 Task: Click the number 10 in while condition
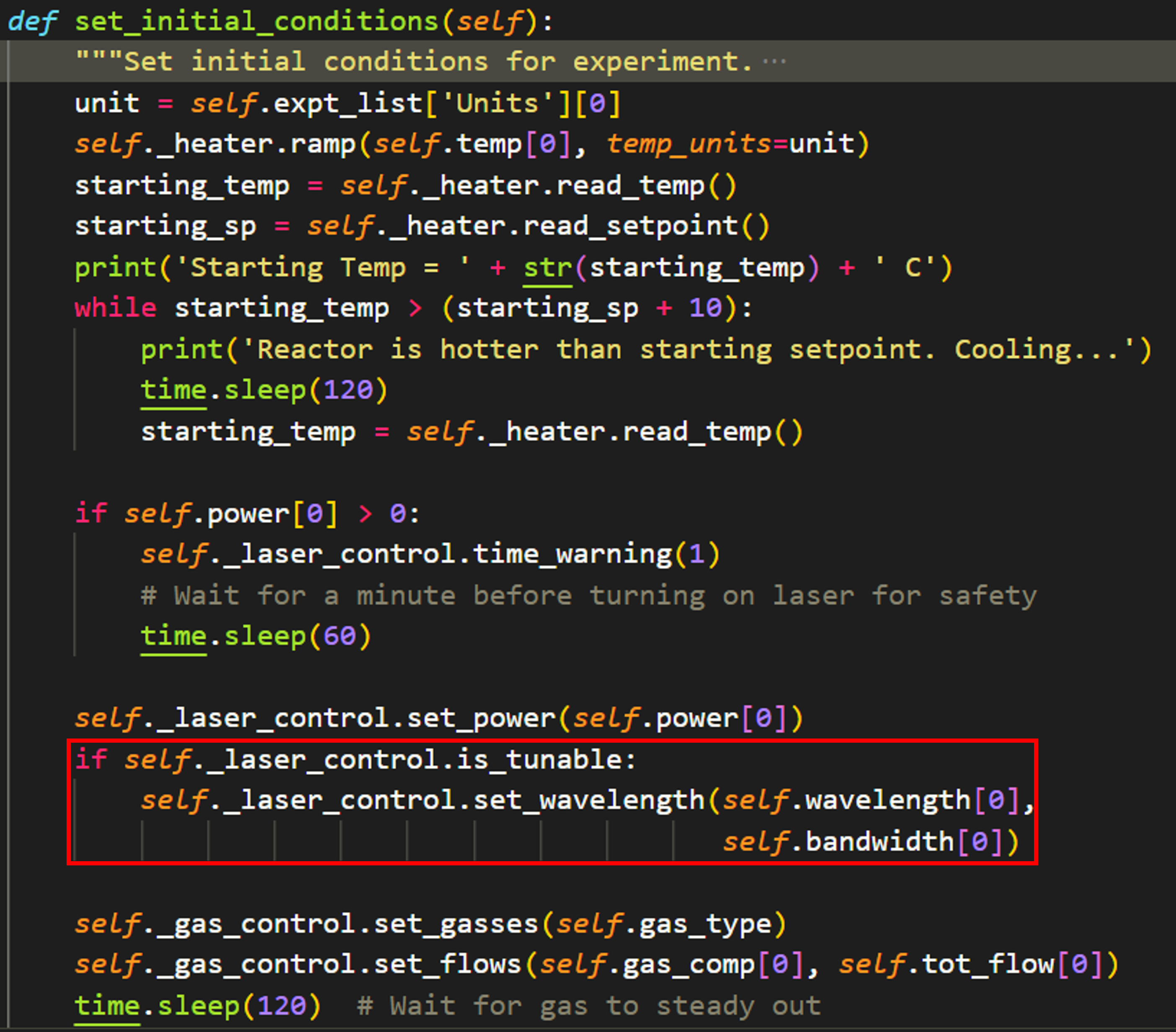pyautogui.click(x=705, y=308)
